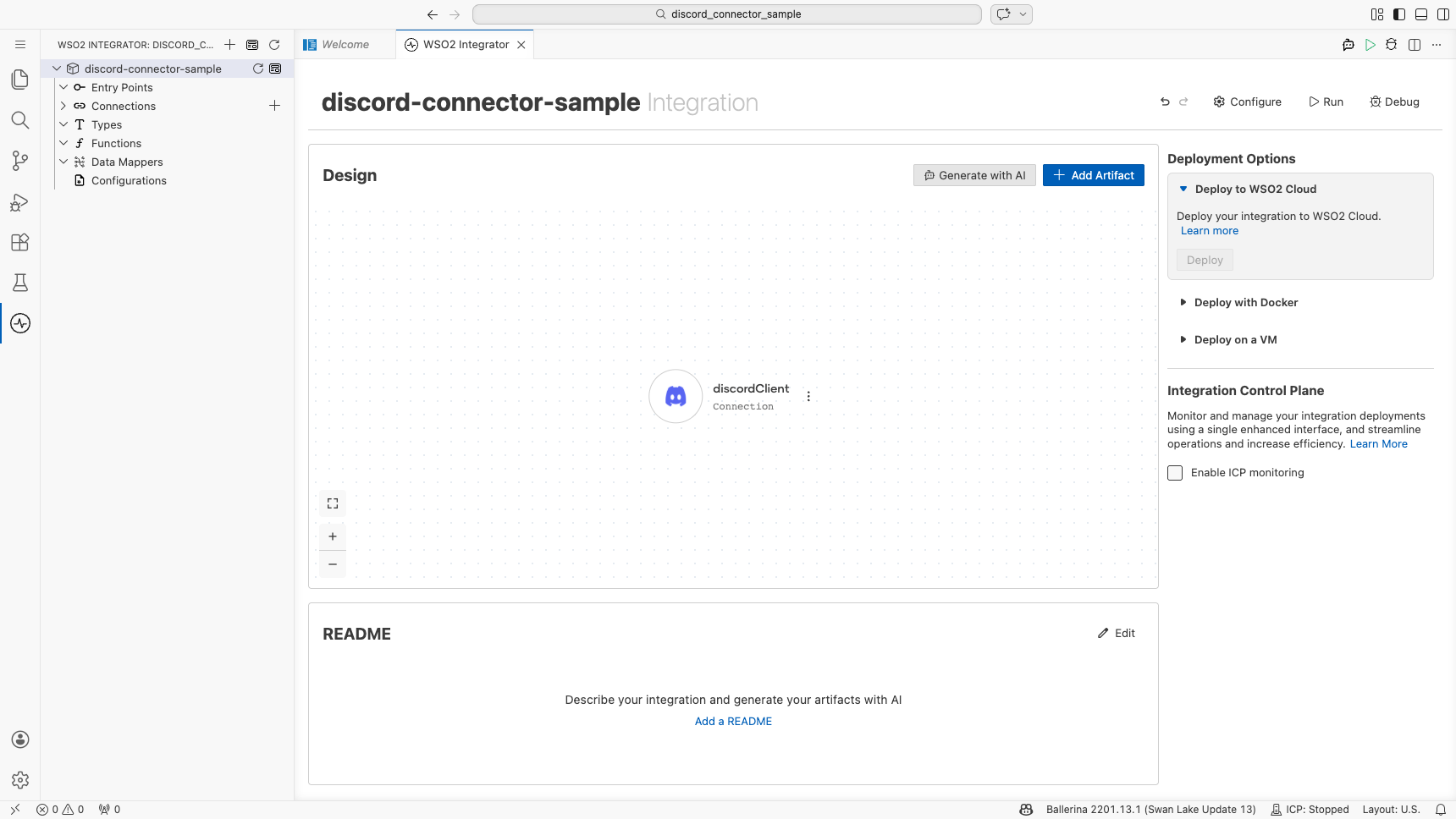Add a new connection via plus icon
The image size is (1456, 819).
(x=274, y=106)
